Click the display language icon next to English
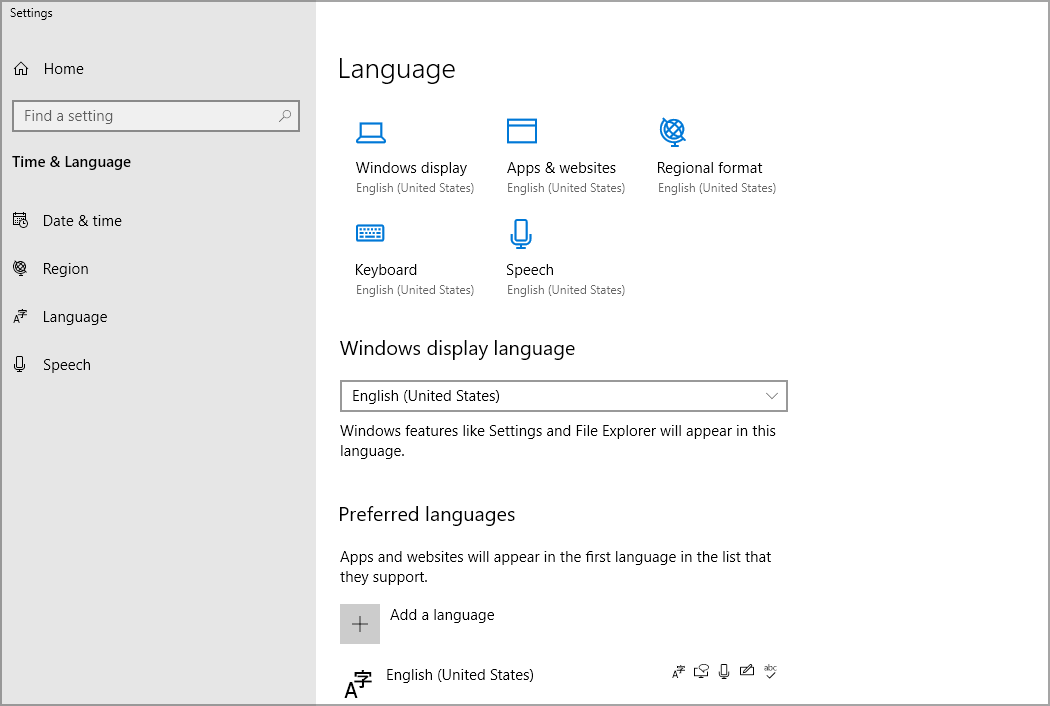1050x706 pixels. pyautogui.click(x=678, y=671)
